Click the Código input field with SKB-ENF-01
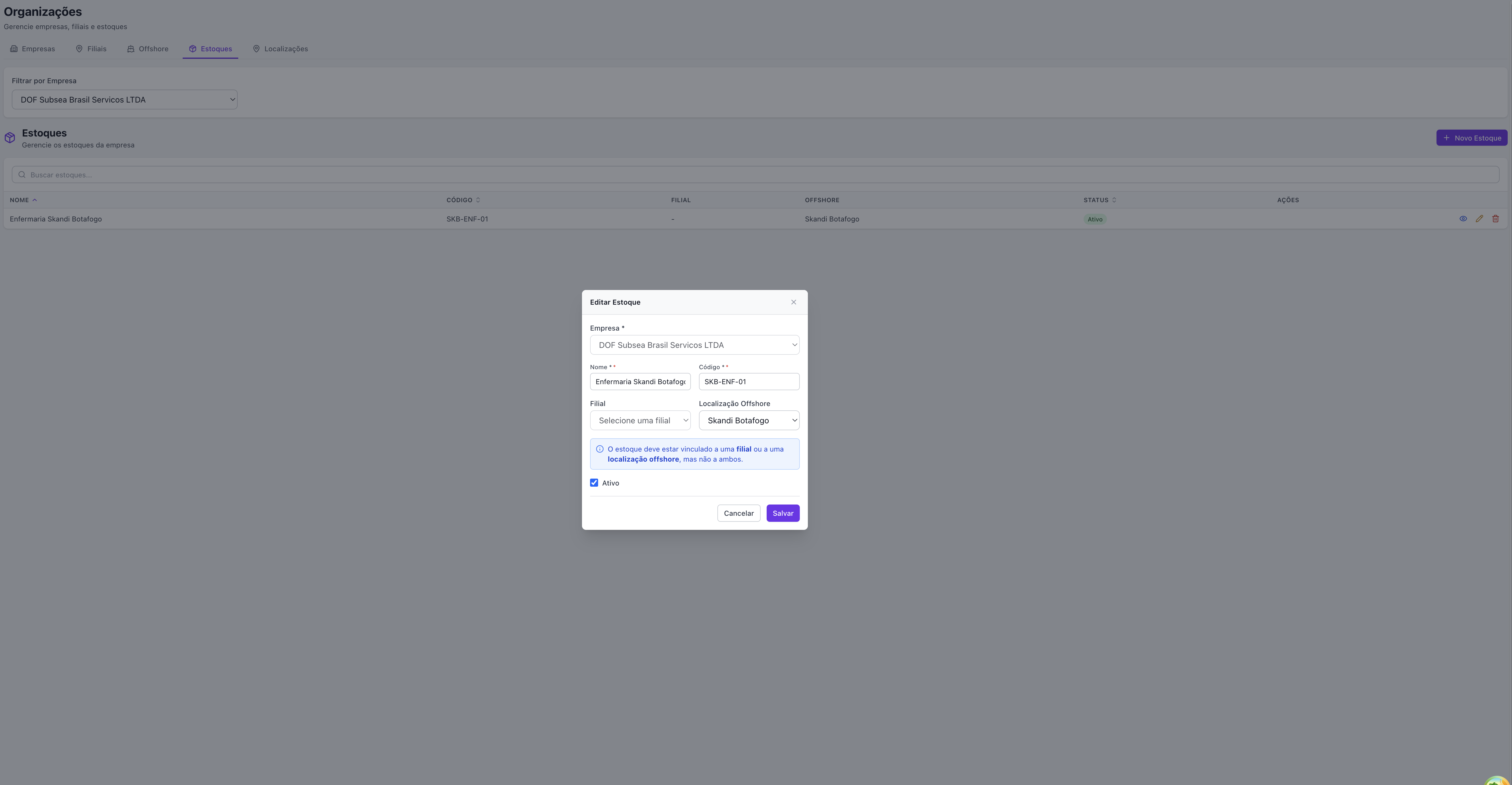Viewport: 1512px width, 785px height. pyautogui.click(x=749, y=382)
